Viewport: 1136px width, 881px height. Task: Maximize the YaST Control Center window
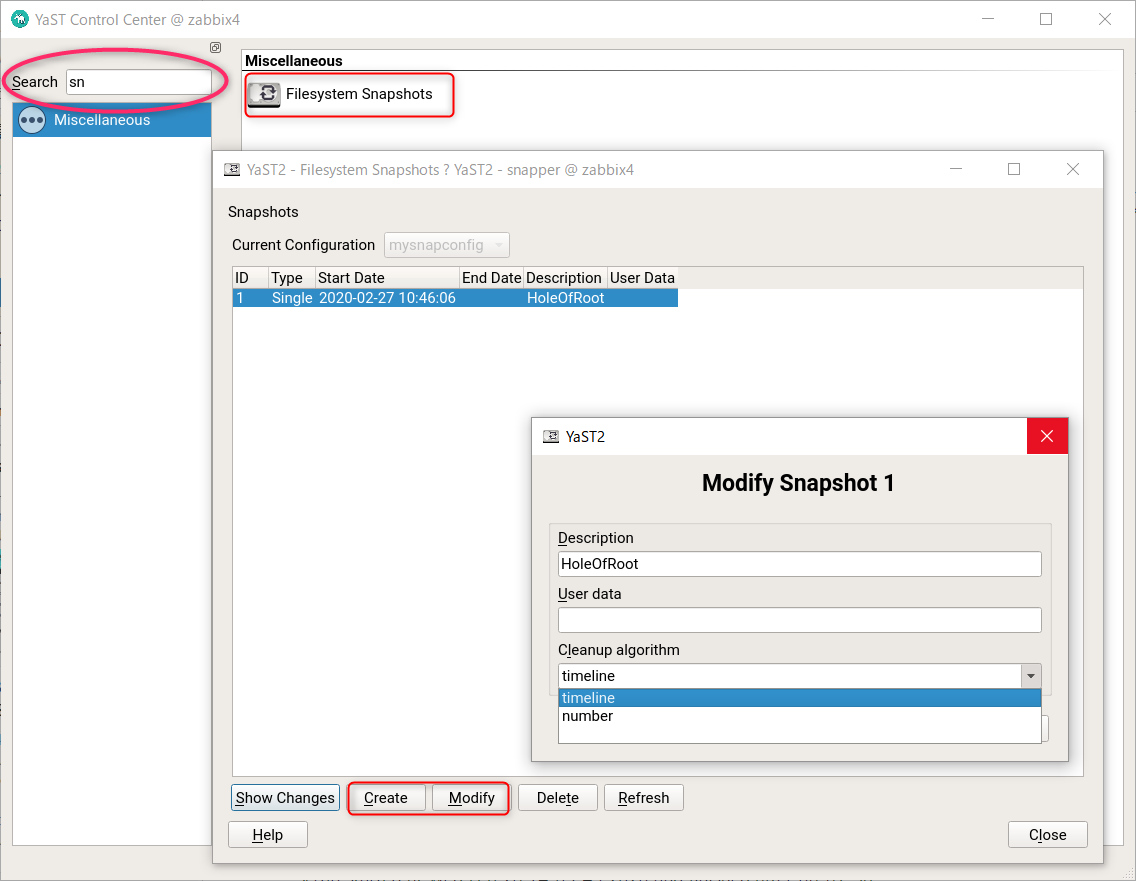click(1046, 20)
